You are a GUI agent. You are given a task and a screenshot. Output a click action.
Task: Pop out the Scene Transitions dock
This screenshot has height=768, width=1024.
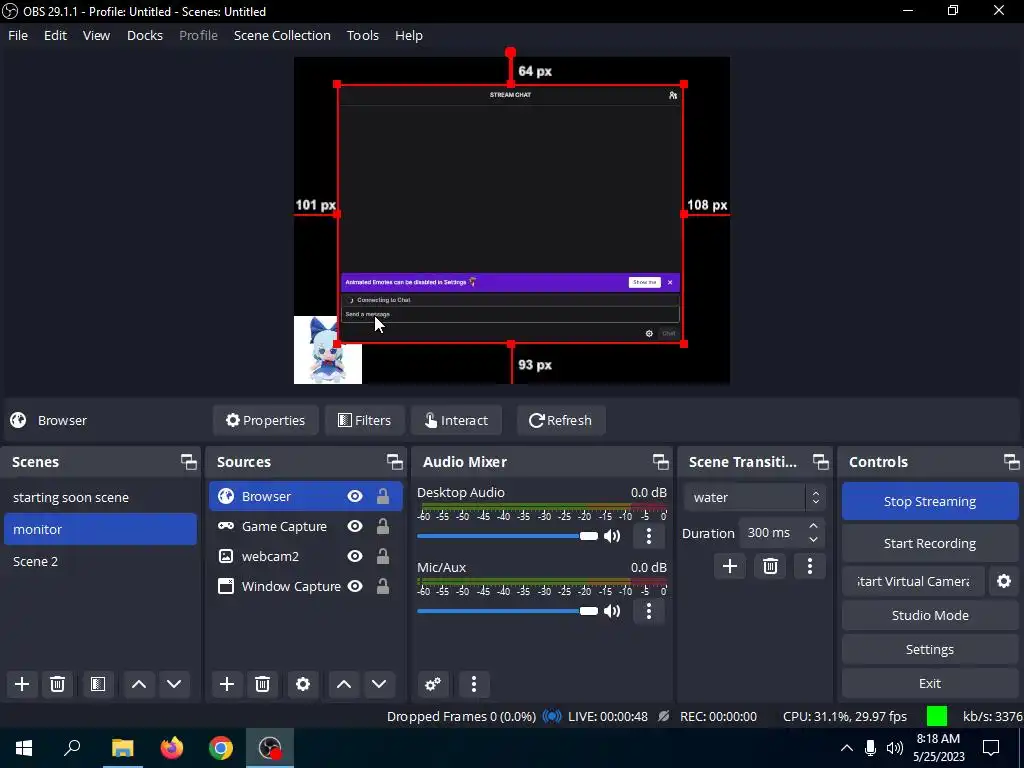pos(820,462)
